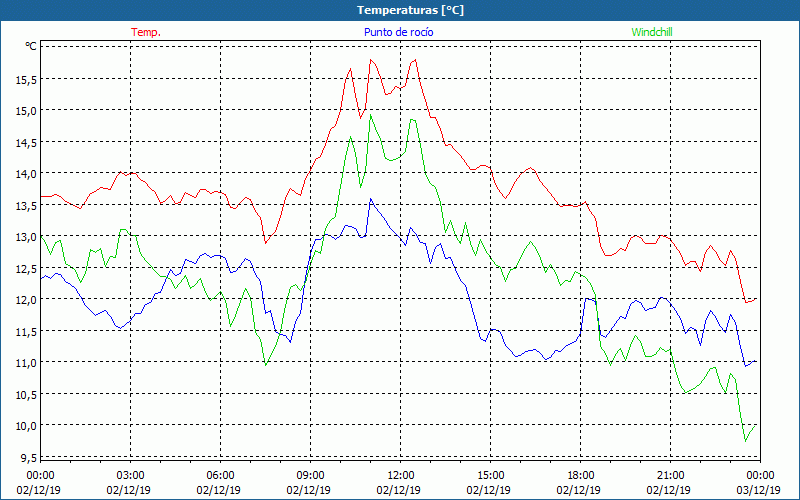Click the 14,0 y-axis value
The width and height of the screenshot is (800, 500).
click(x=26, y=174)
